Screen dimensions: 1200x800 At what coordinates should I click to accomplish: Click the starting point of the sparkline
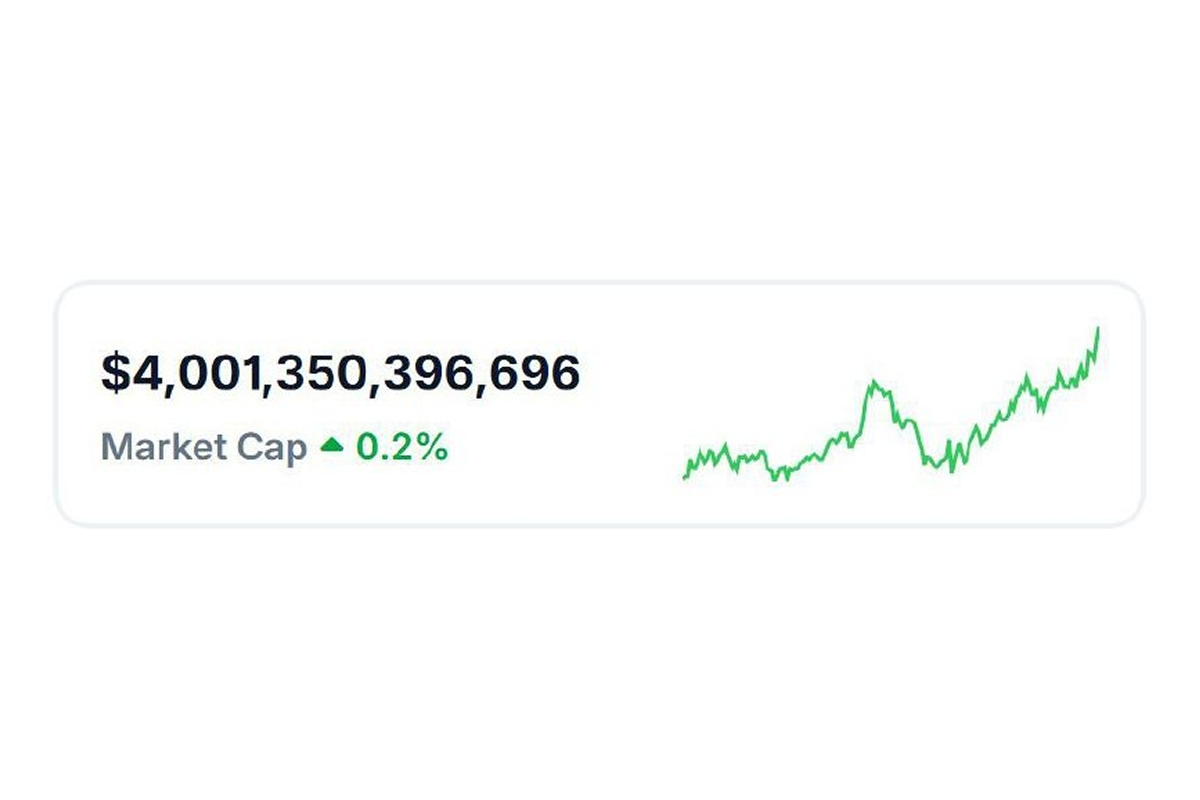point(685,476)
